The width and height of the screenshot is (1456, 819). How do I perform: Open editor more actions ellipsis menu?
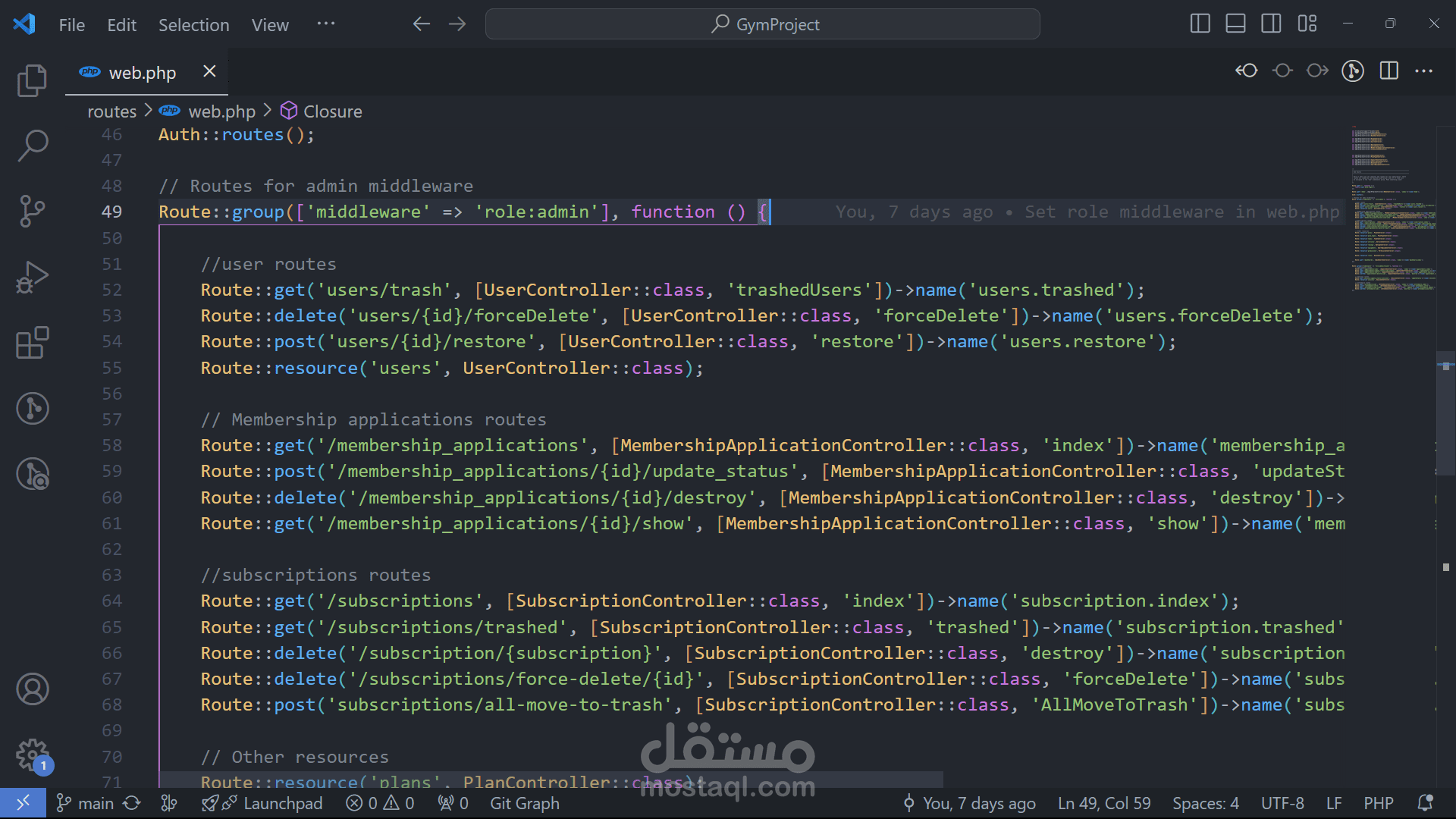tap(1423, 71)
